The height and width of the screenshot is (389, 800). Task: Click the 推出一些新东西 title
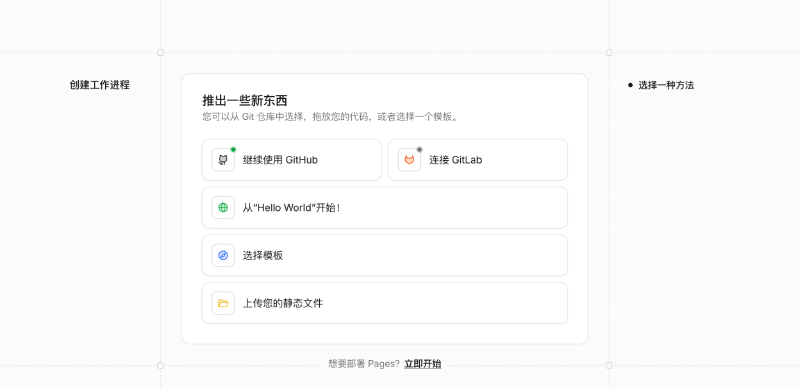pyautogui.click(x=245, y=100)
